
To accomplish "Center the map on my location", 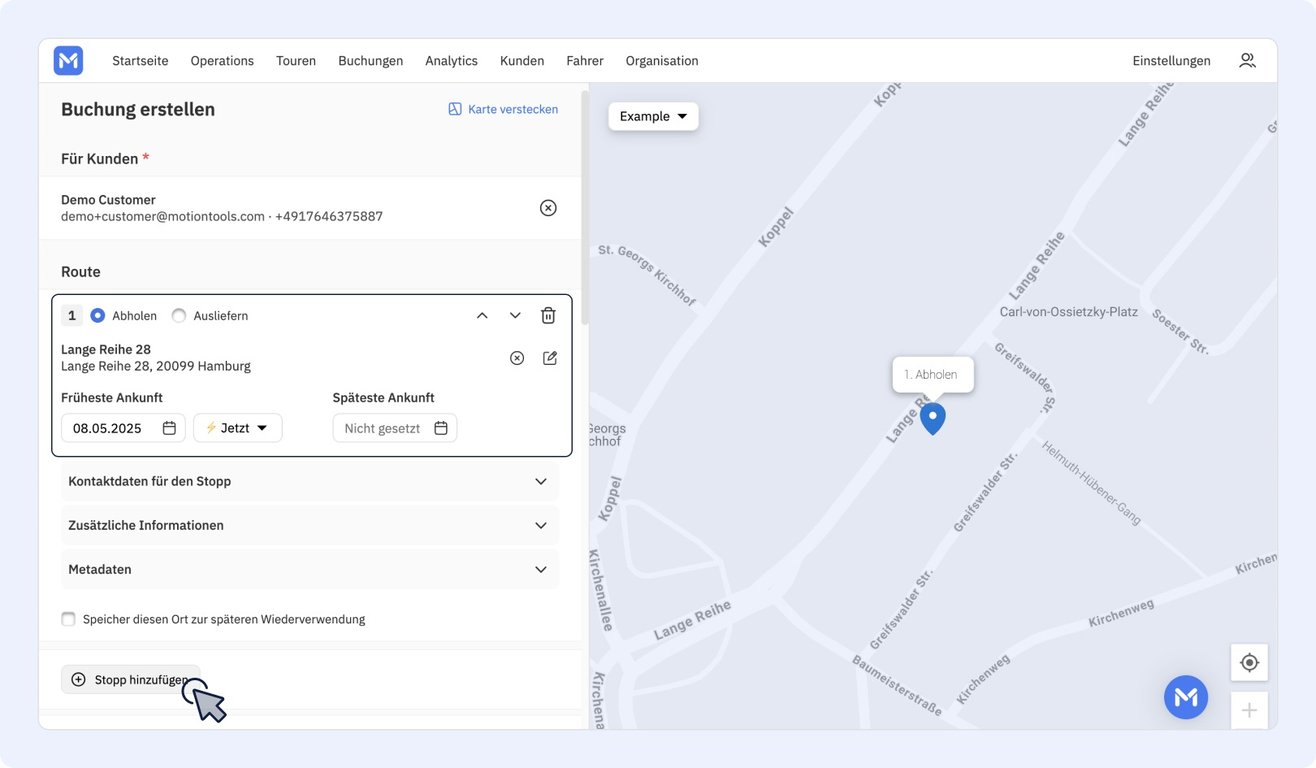I will (x=1249, y=662).
